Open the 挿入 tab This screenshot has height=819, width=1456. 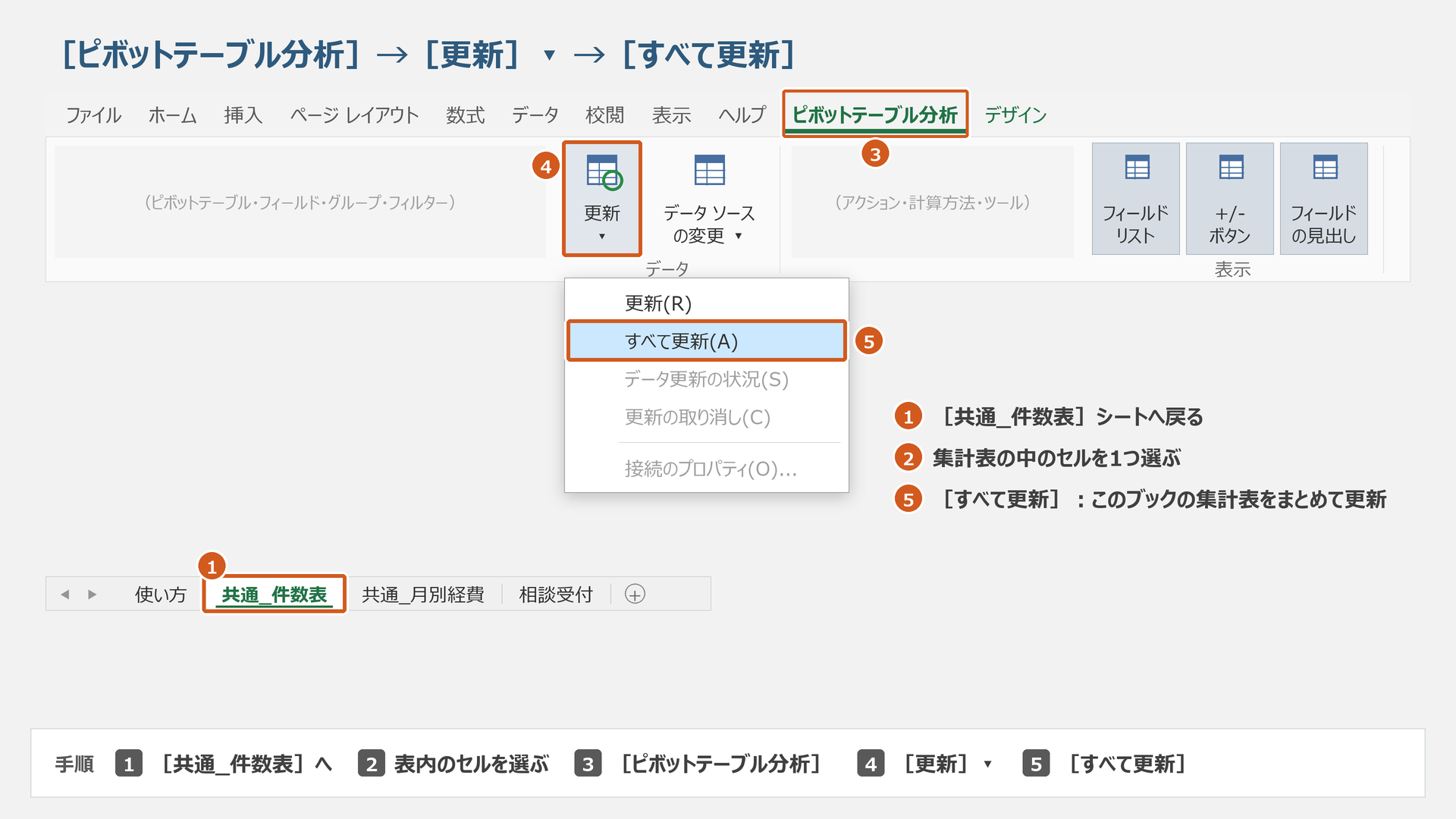click(x=243, y=115)
